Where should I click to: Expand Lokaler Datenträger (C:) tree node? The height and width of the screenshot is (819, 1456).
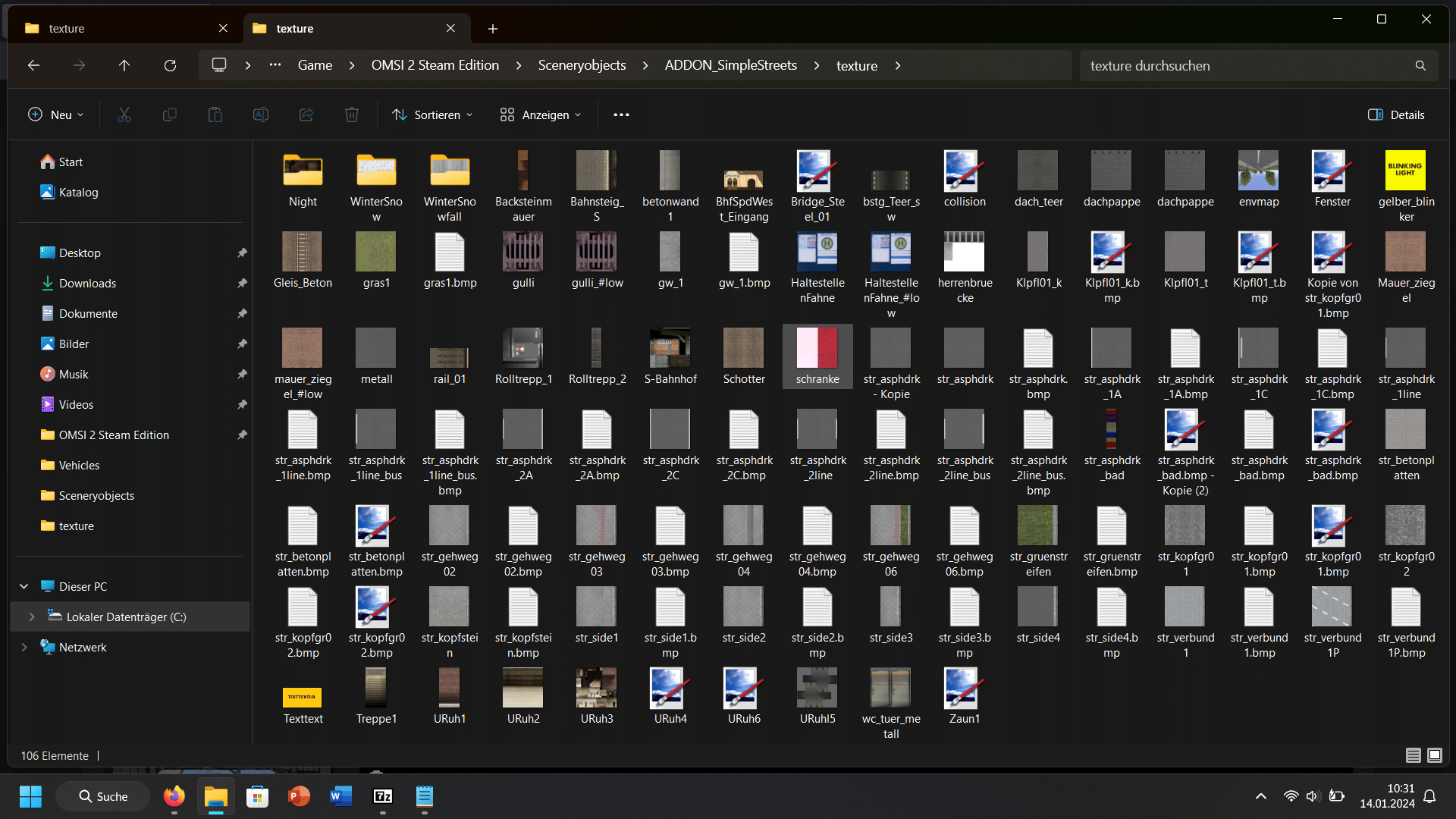coord(32,617)
